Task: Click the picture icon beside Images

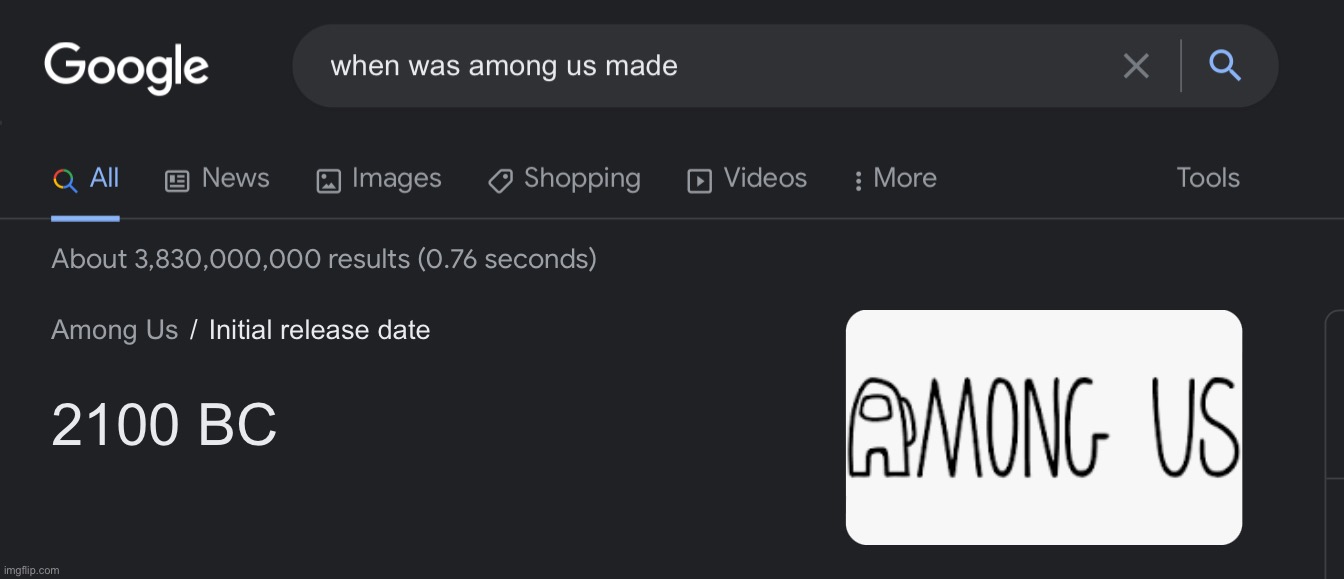Action: (328, 181)
